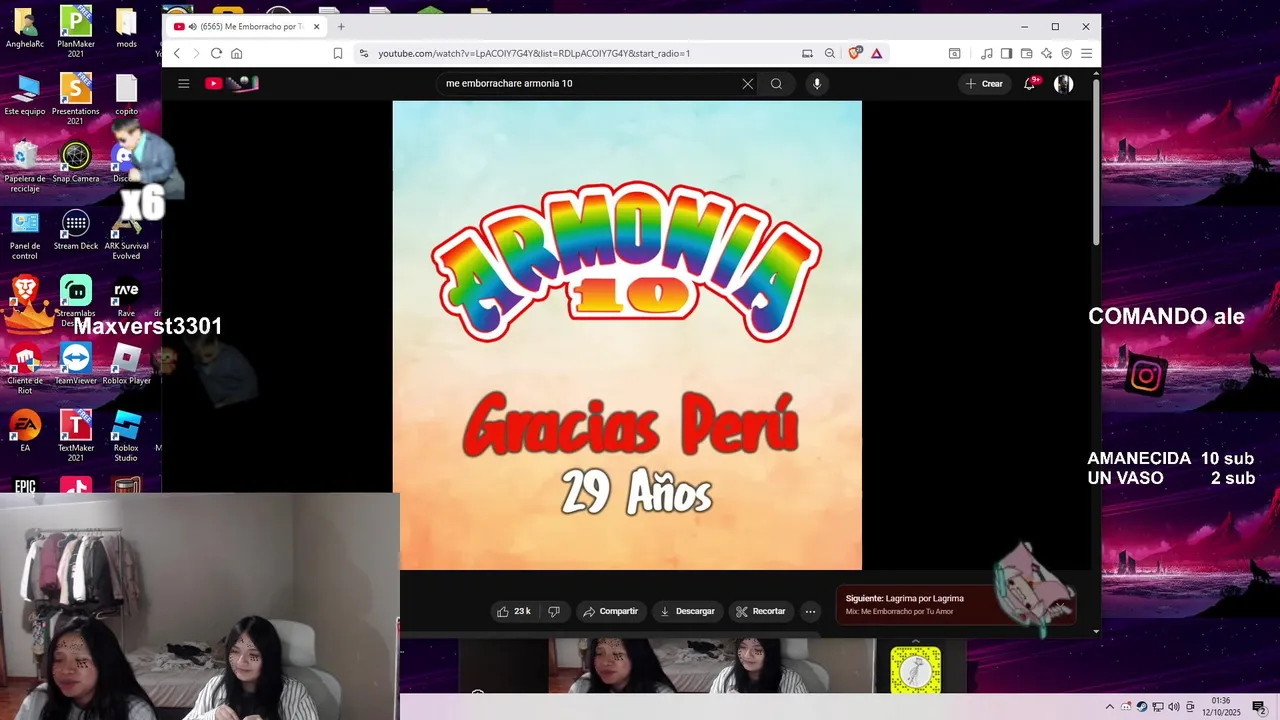Click the YouTube search magnifier button
The image size is (1280, 720).
(x=776, y=84)
